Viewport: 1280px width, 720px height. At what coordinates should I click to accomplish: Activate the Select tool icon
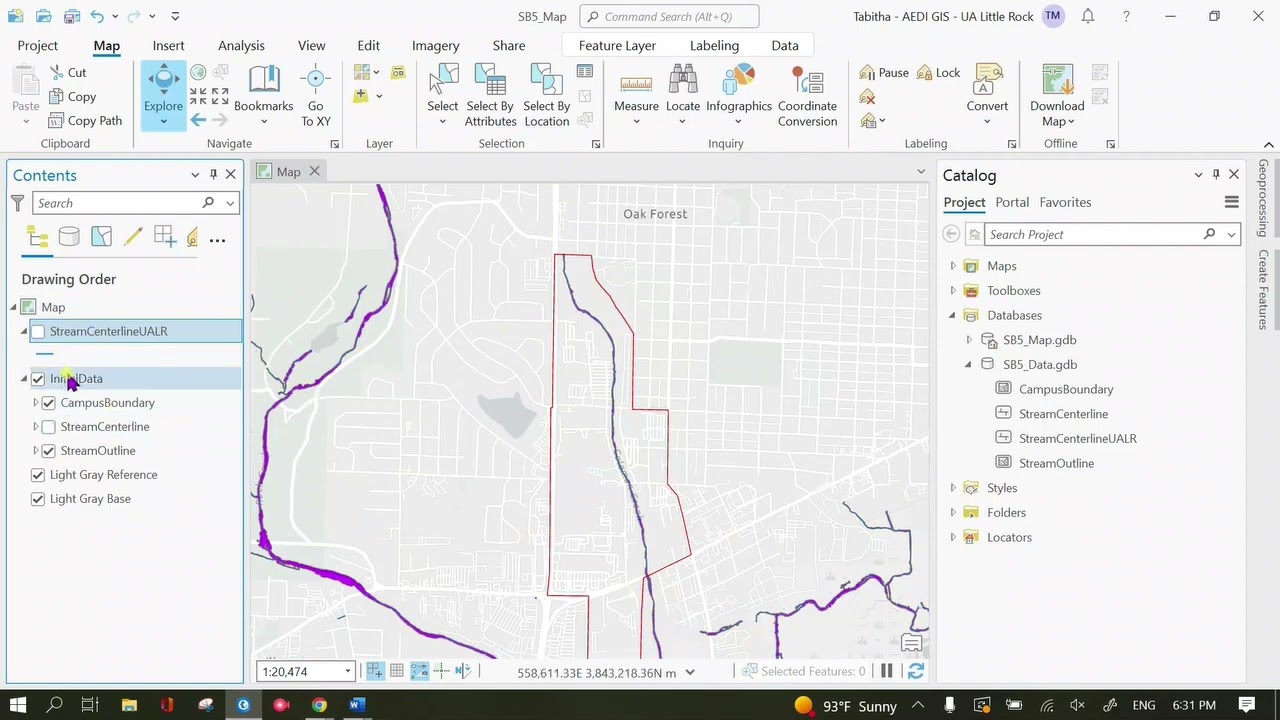pyautogui.click(x=443, y=80)
